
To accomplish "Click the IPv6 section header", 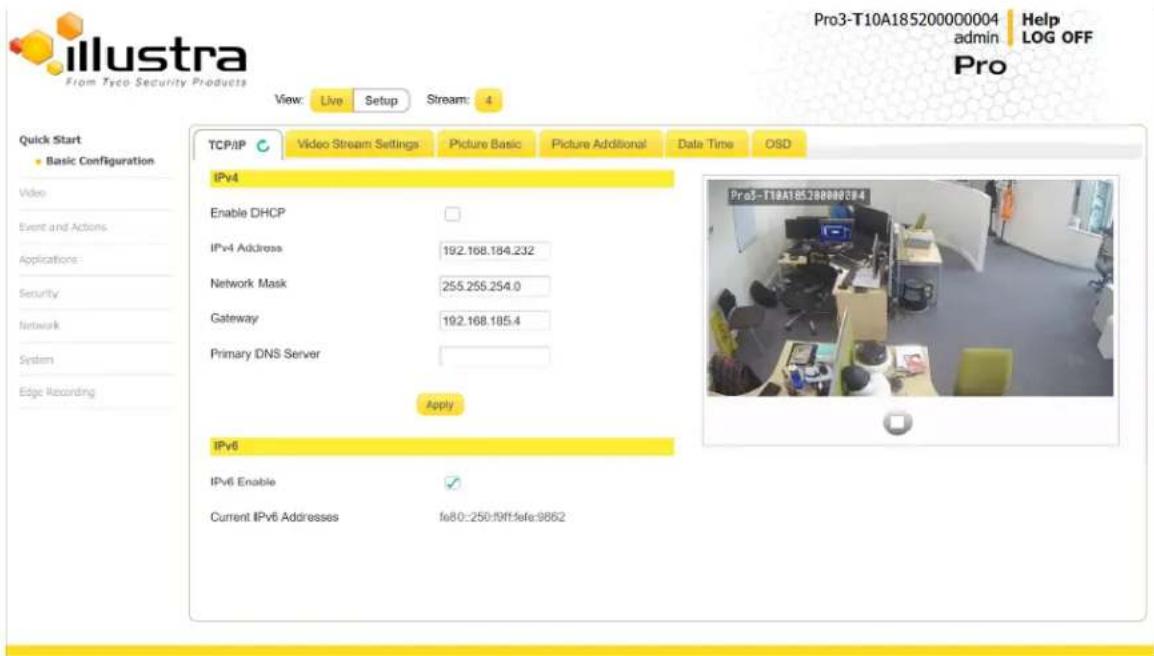I will click(x=442, y=446).
